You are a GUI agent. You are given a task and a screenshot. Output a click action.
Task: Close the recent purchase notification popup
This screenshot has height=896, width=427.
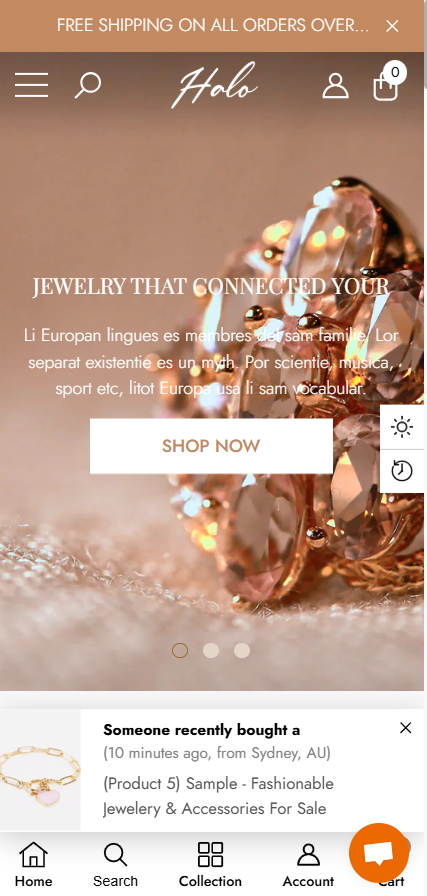coord(405,727)
